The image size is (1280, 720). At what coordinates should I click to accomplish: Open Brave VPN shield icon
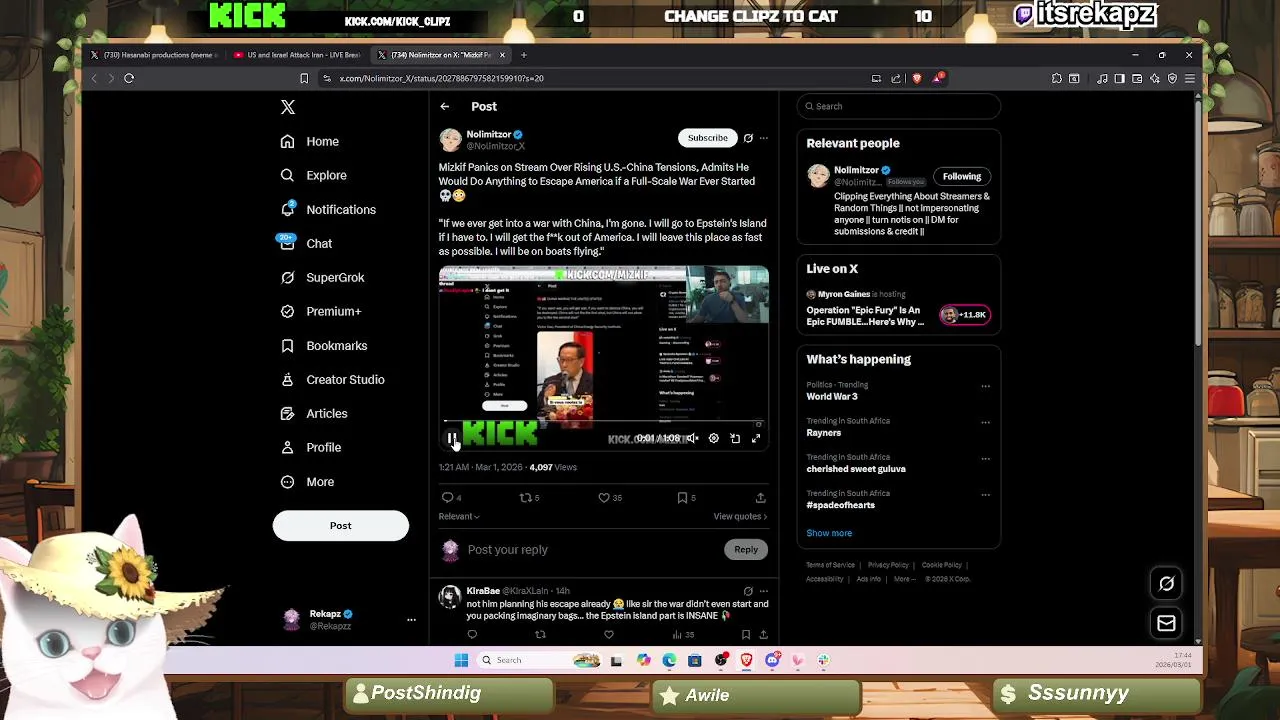click(x=1172, y=78)
